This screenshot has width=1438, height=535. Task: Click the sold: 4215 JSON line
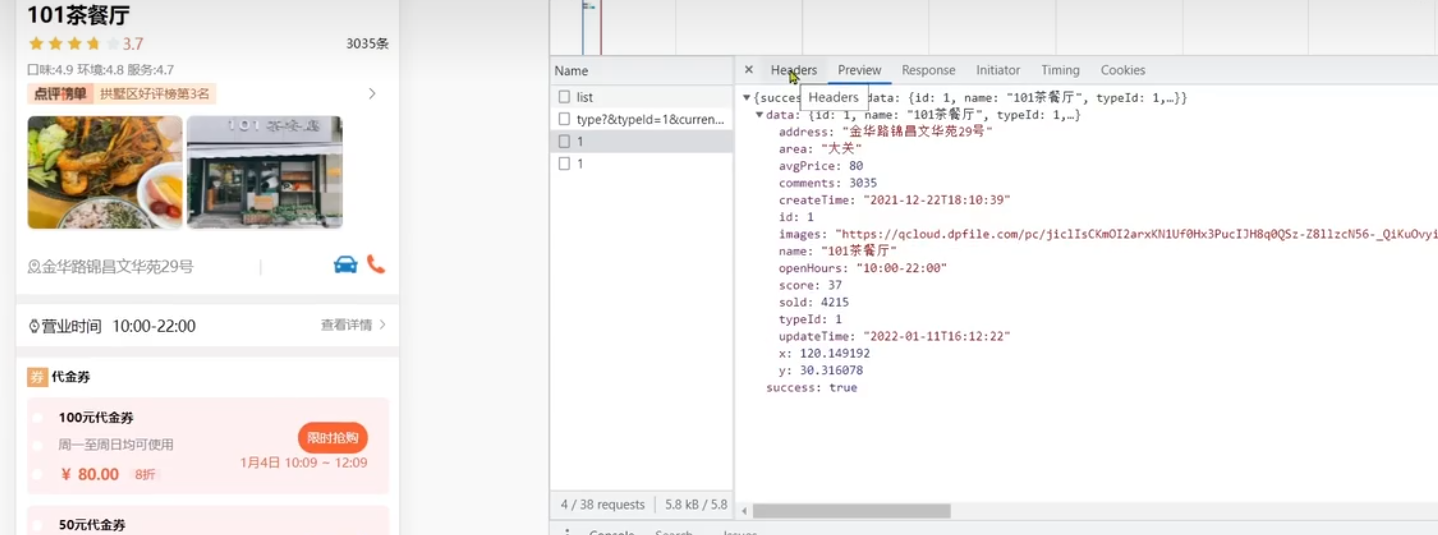(x=814, y=302)
